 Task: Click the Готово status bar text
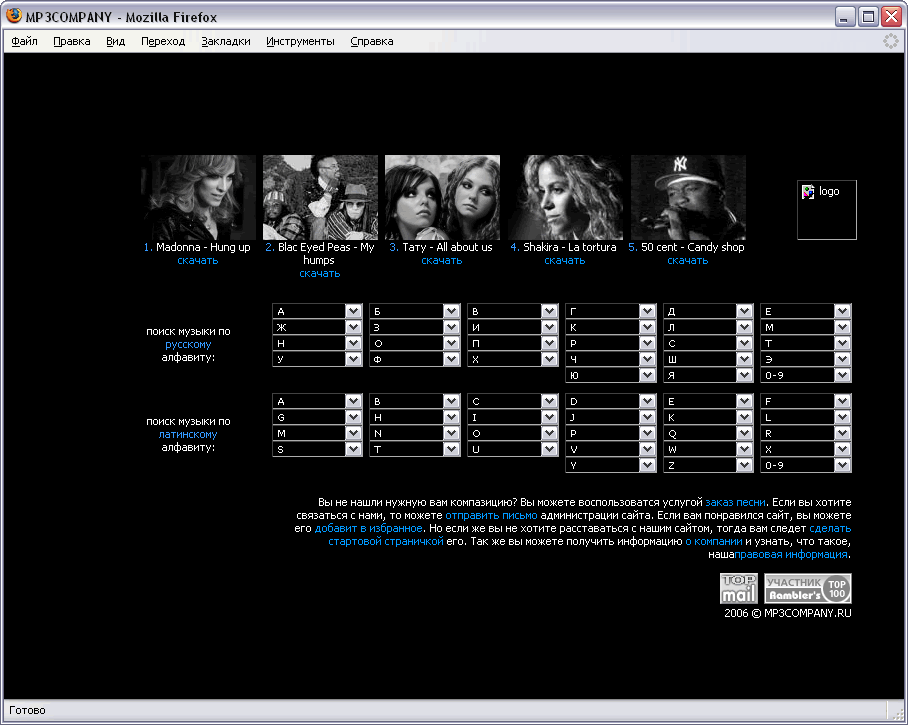pos(27,711)
